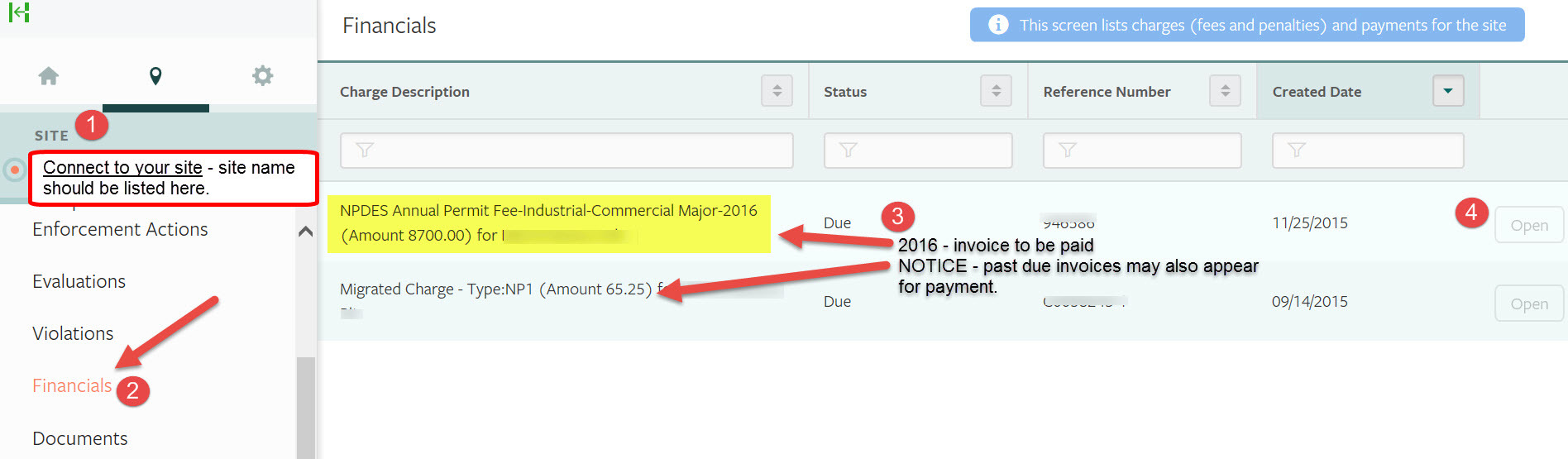The image size is (1568, 459).
Task: Sort the Status column using its arrows
Action: (996, 91)
